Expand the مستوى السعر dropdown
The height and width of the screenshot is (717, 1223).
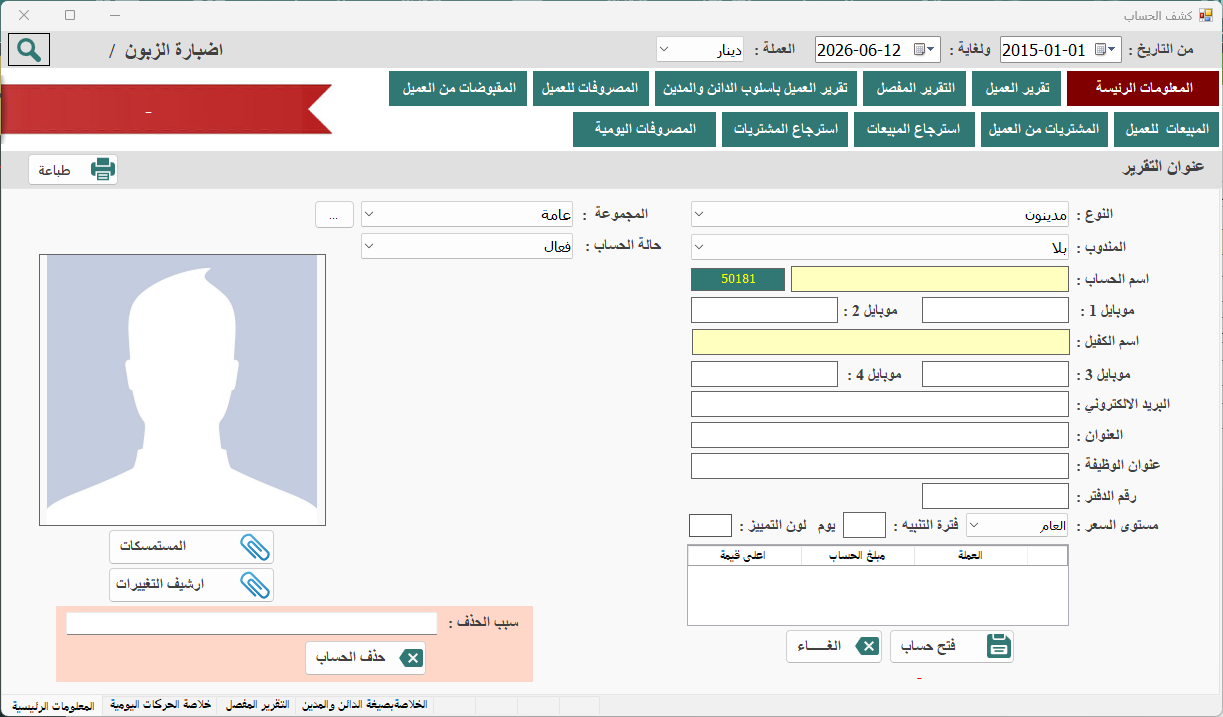(975, 525)
